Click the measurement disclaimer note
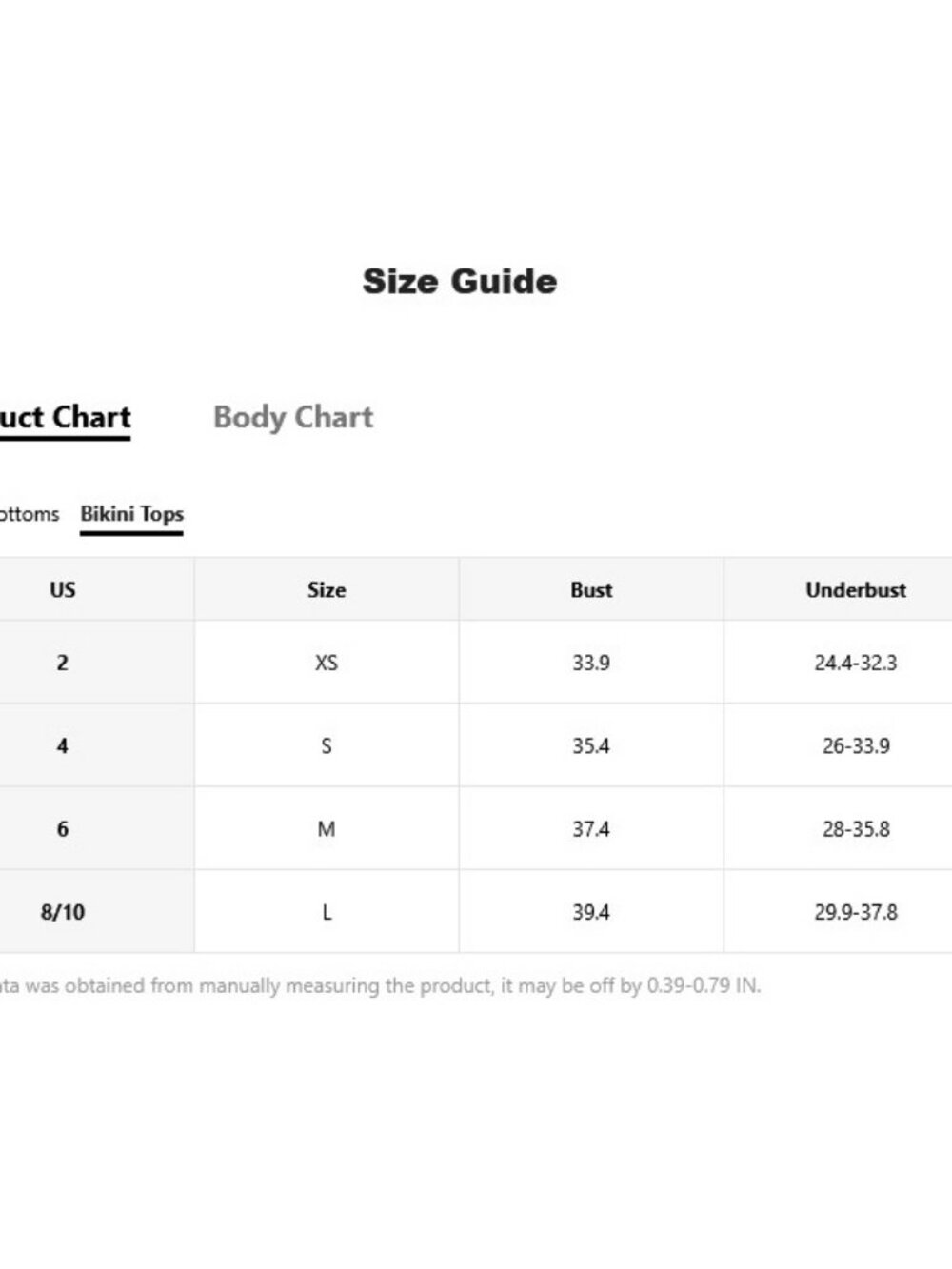Viewport: 952px width, 1269px height. click(381, 985)
